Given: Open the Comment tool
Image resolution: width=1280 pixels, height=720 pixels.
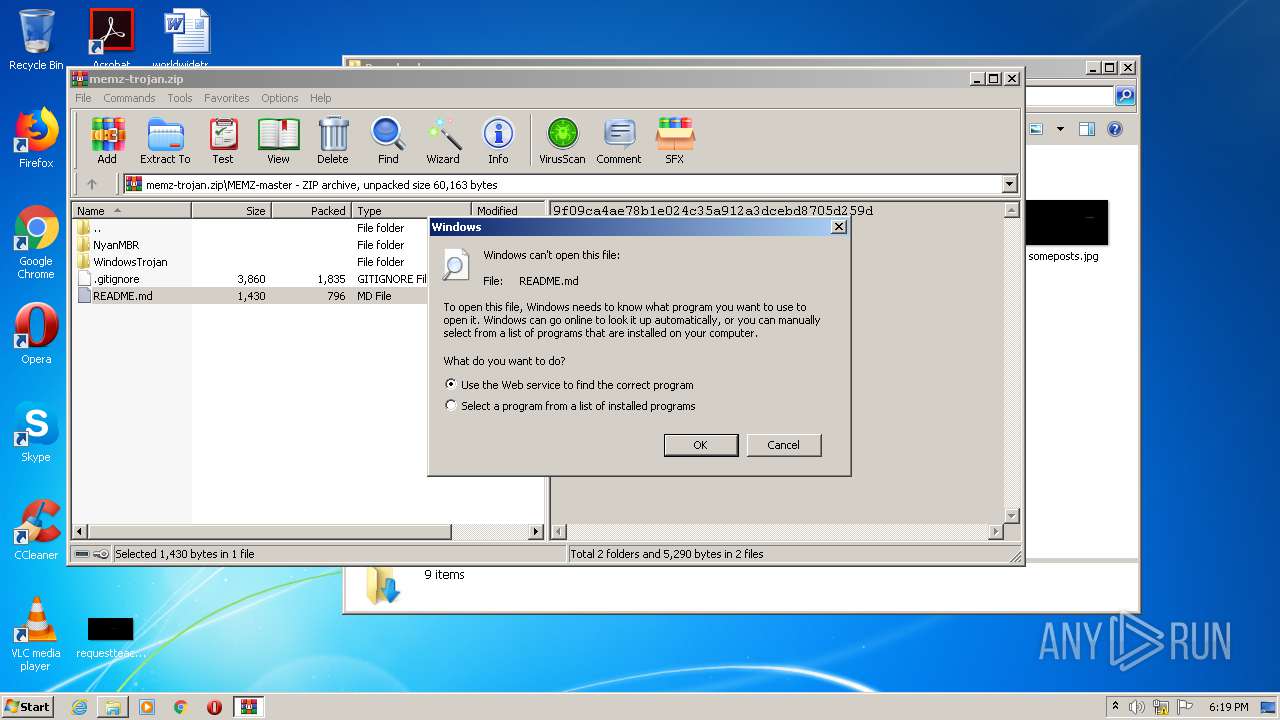Looking at the screenshot, I should 619,141.
